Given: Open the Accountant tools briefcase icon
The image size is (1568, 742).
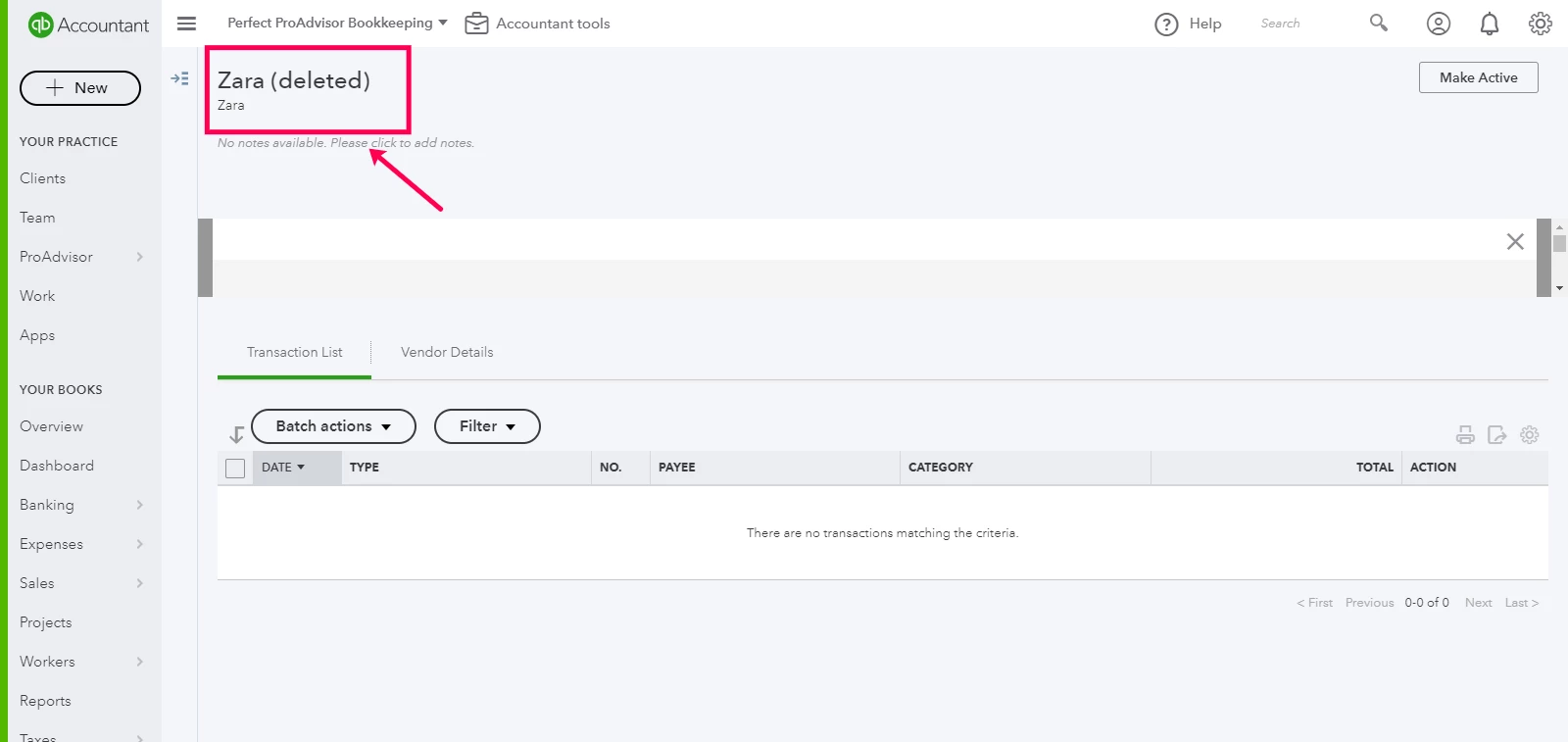Looking at the screenshot, I should [476, 24].
